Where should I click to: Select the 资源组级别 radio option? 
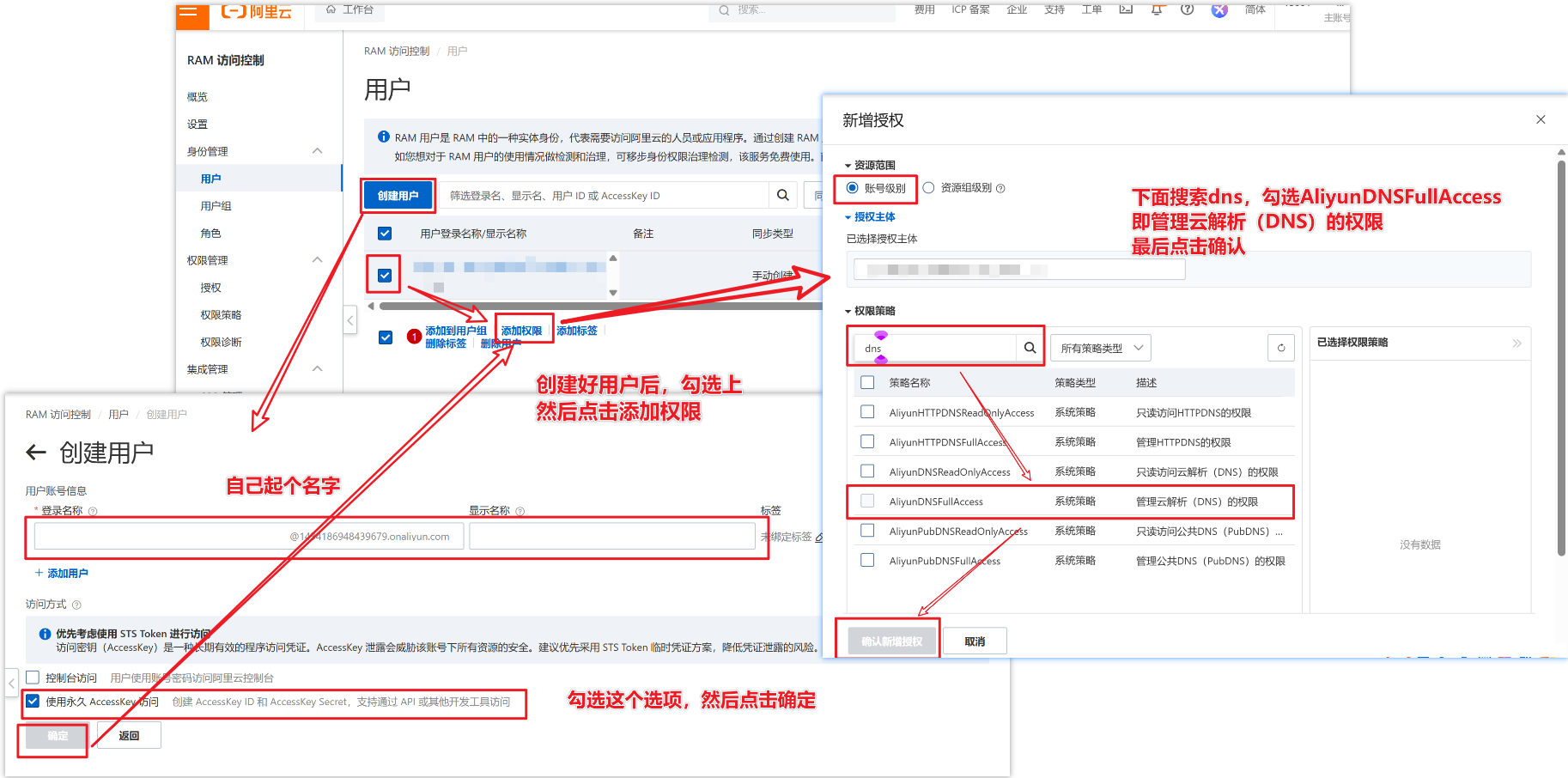tap(928, 187)
